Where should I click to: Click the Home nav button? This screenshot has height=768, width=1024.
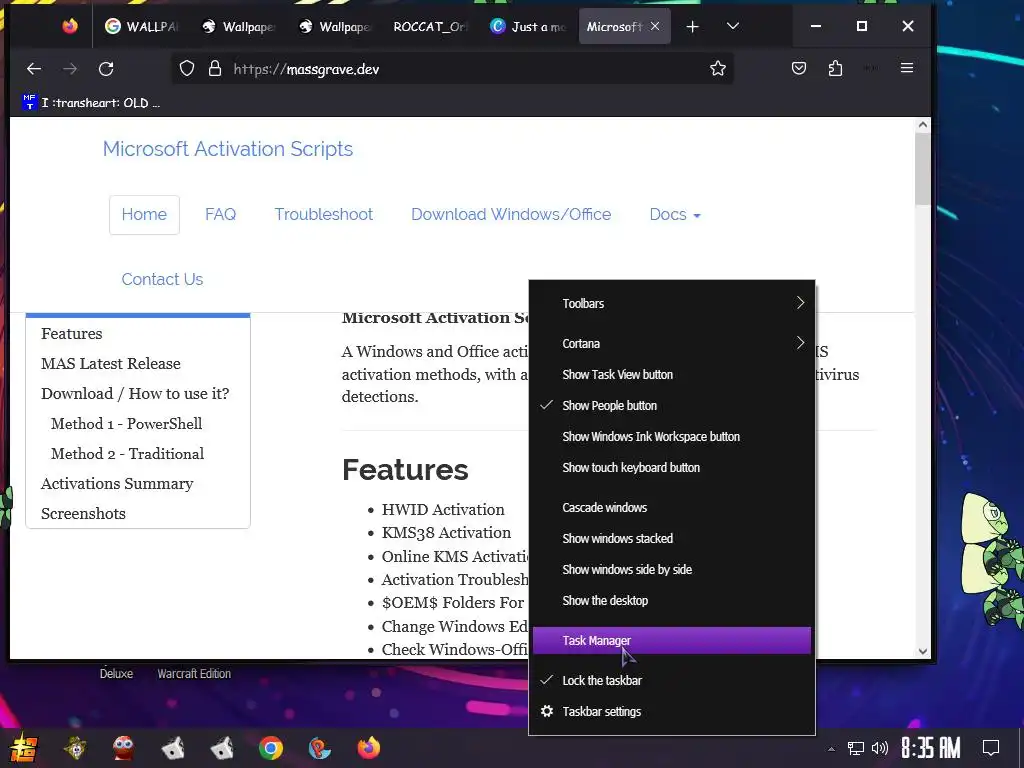144,214
